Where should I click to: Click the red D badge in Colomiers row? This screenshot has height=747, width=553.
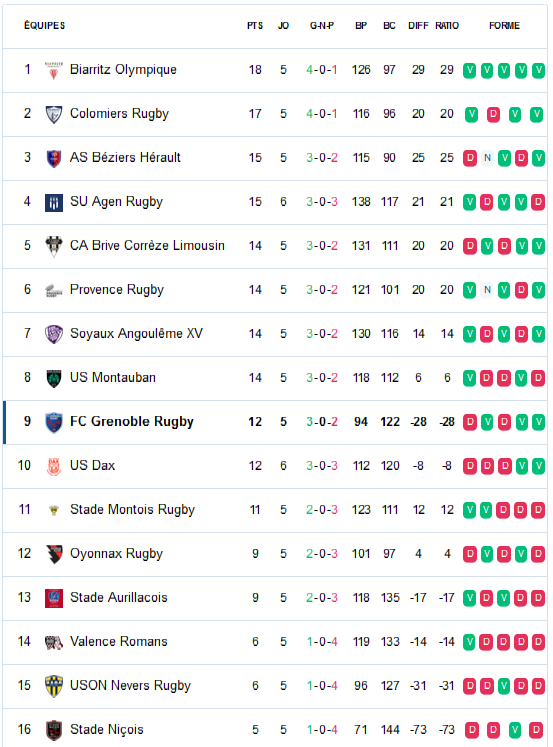click(493, 114)
